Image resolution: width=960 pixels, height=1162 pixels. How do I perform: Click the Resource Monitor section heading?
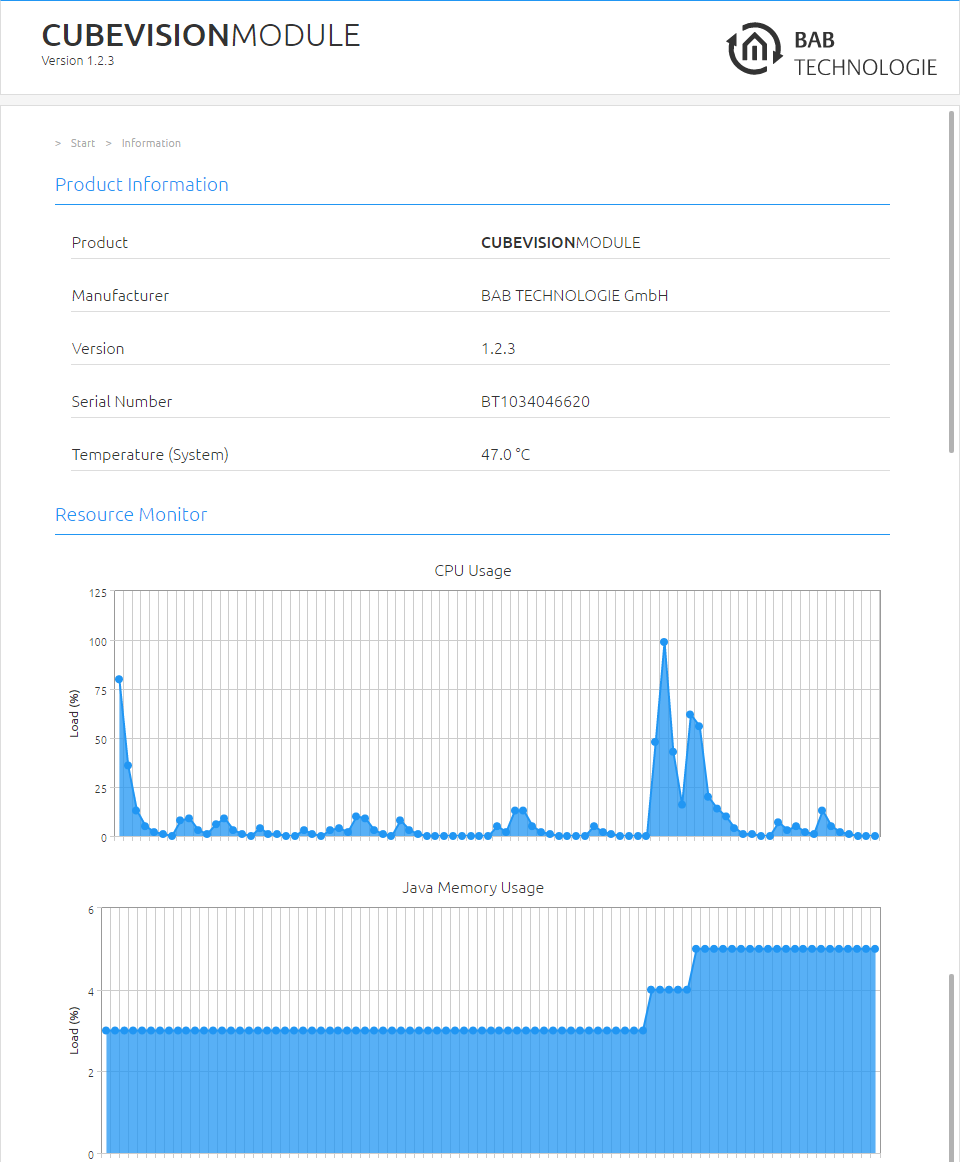[131, 514]
